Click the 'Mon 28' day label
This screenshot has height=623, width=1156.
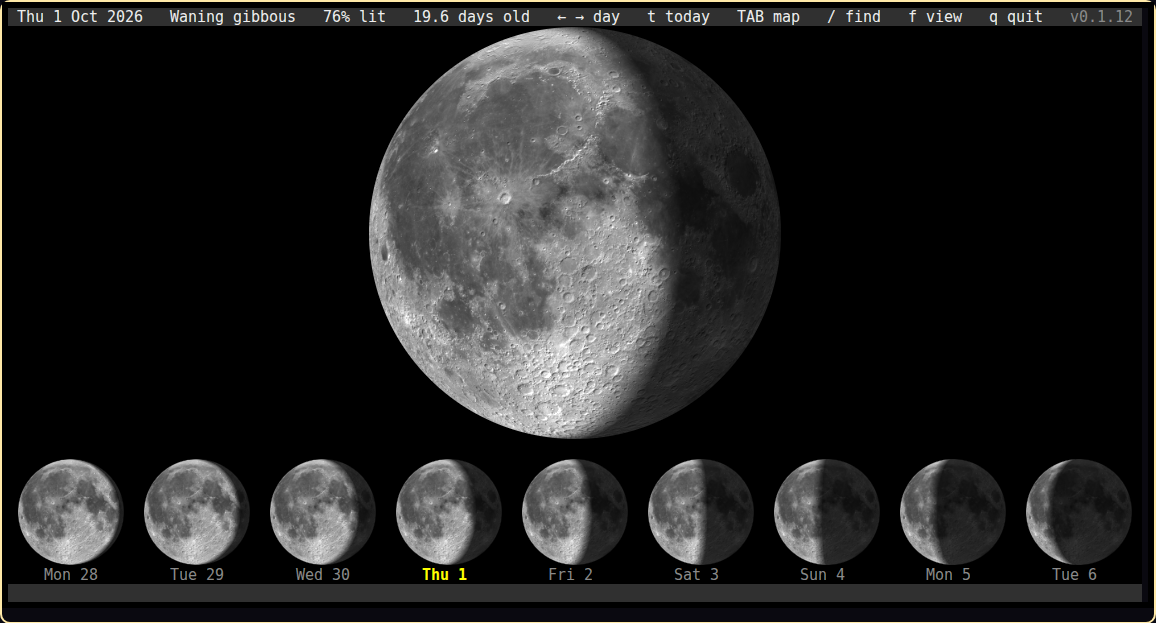tap(70, 574)
